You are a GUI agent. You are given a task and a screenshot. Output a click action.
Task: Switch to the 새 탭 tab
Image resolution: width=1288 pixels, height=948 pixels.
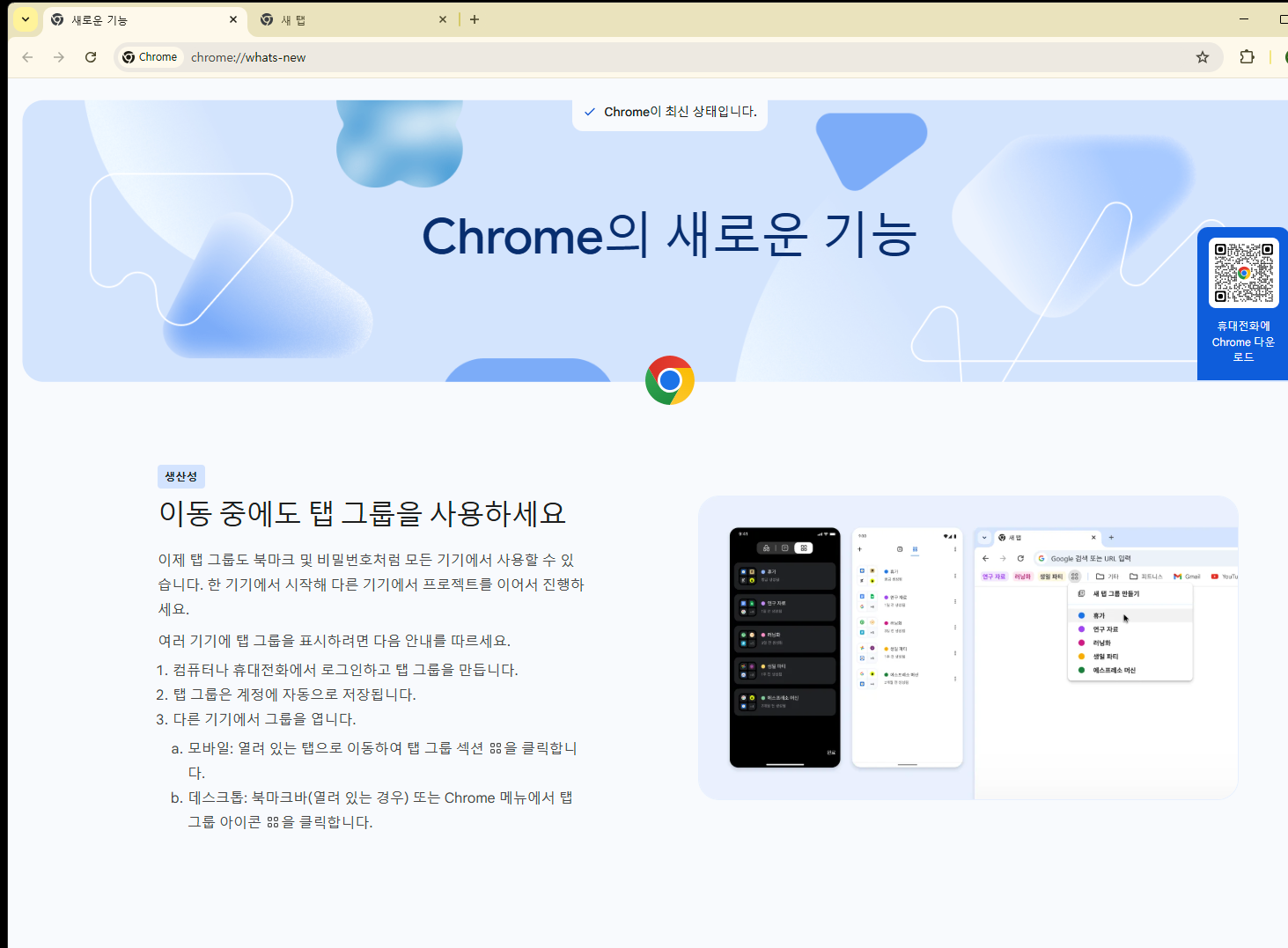pyautogui.click(x=354, y=19)
